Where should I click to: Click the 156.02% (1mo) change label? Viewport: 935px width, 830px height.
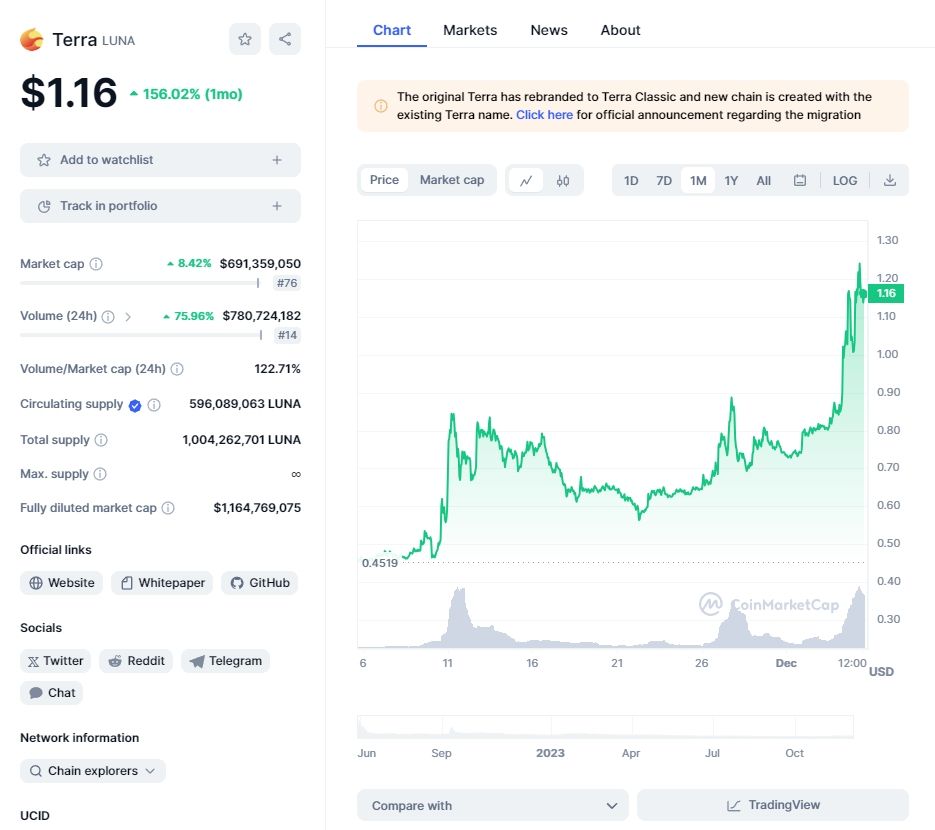[186, 94]
